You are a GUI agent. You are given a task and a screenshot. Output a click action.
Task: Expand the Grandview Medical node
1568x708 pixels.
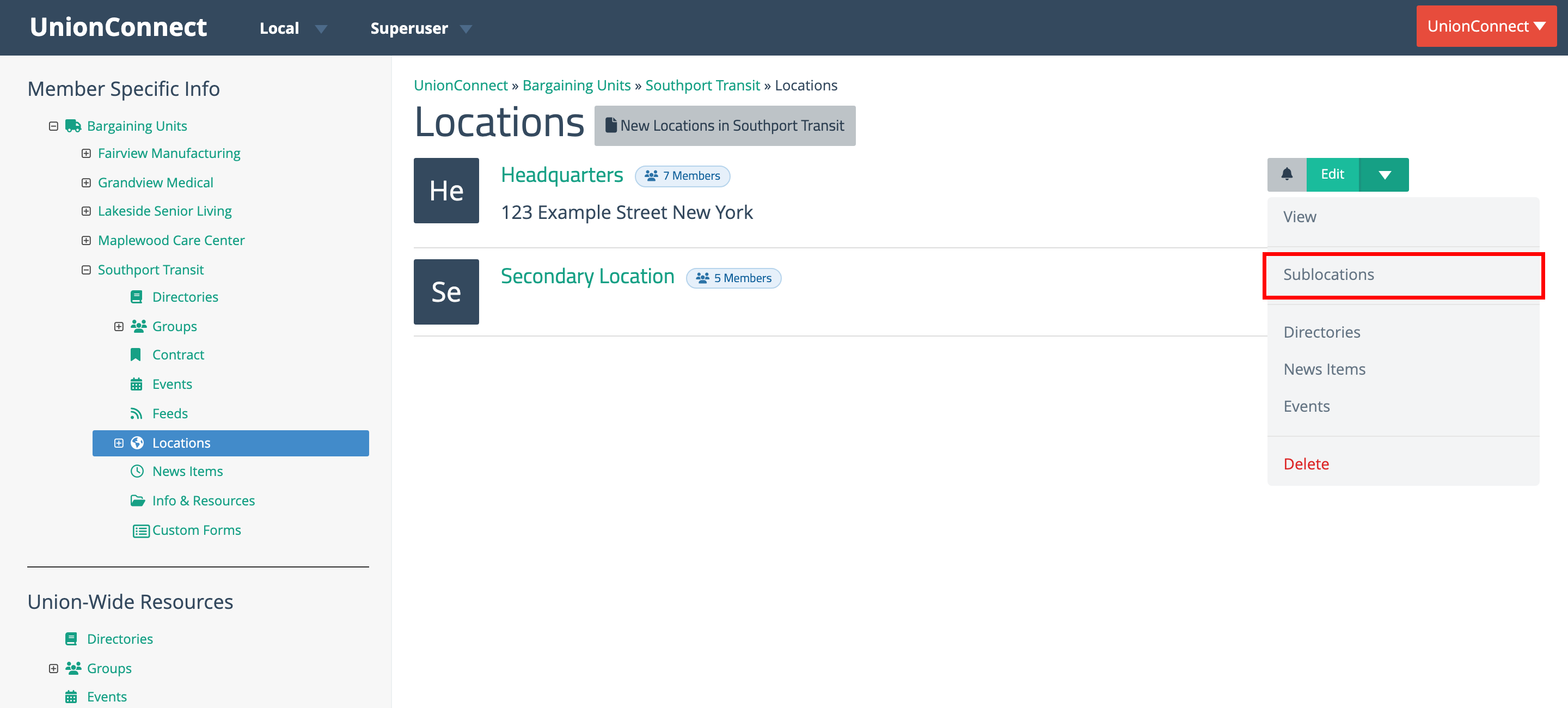coord(86,182)
